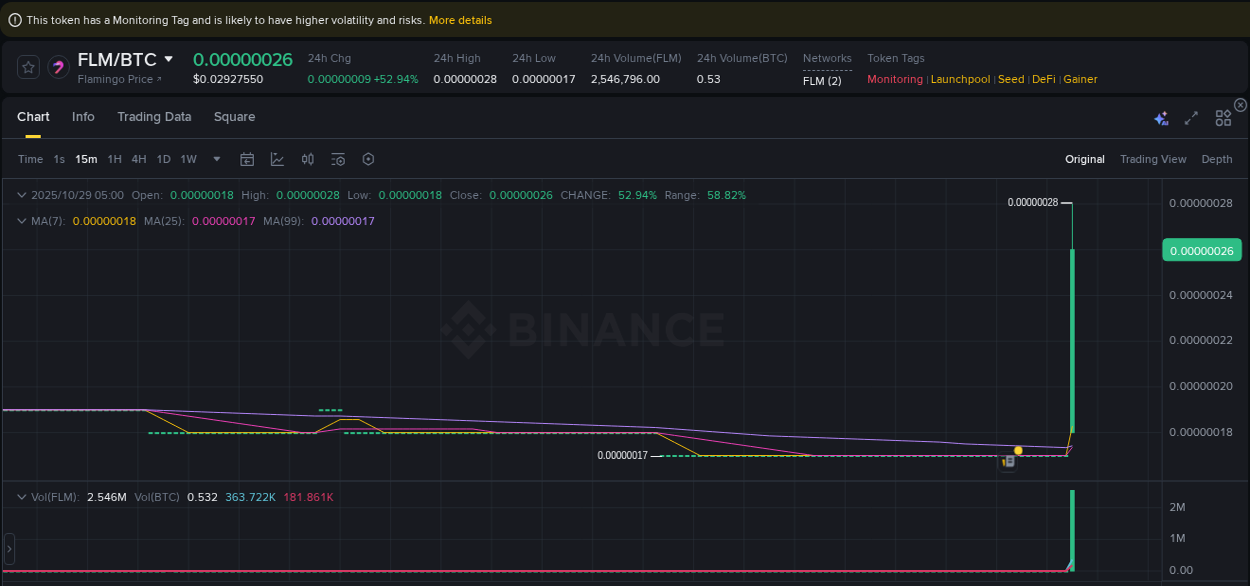Viewport: 1250px width, 586px height.
Task: Open the Trading Data tab
Action: [x=154, y=117]
